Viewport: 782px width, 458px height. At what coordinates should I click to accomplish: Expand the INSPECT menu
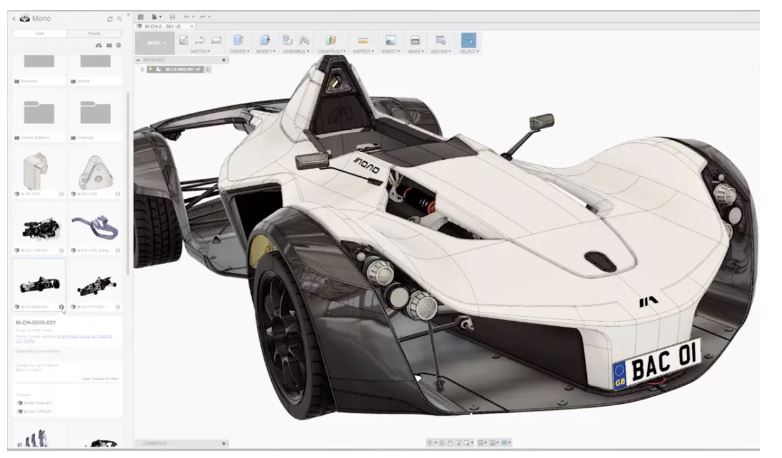point(363,51)
